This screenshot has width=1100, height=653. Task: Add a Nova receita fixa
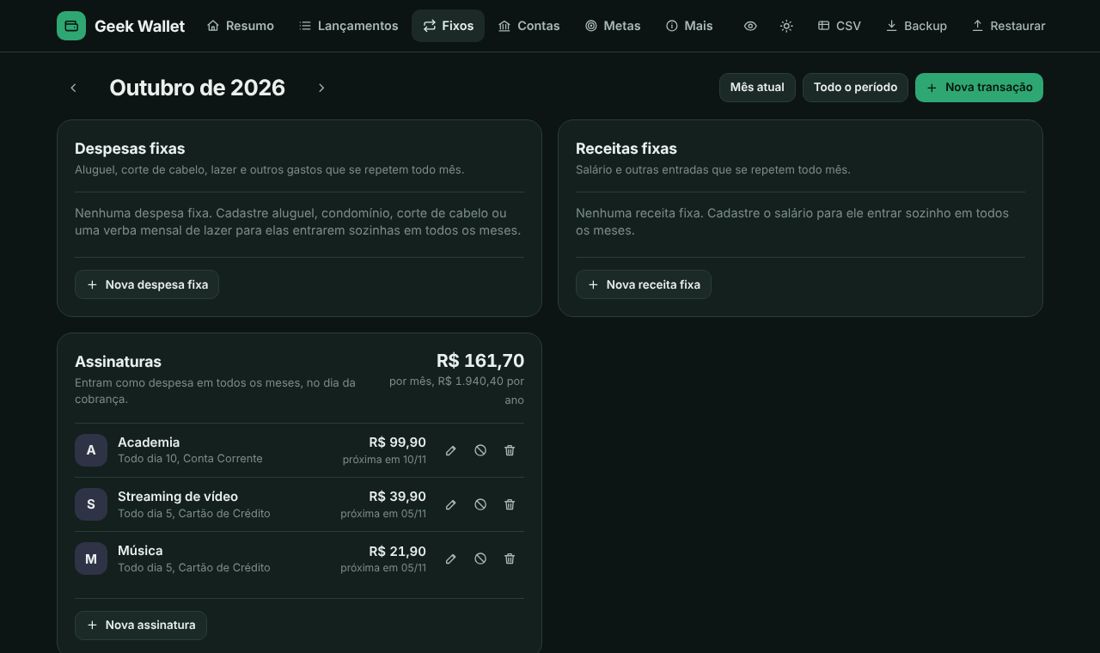(x=643, y=285)
